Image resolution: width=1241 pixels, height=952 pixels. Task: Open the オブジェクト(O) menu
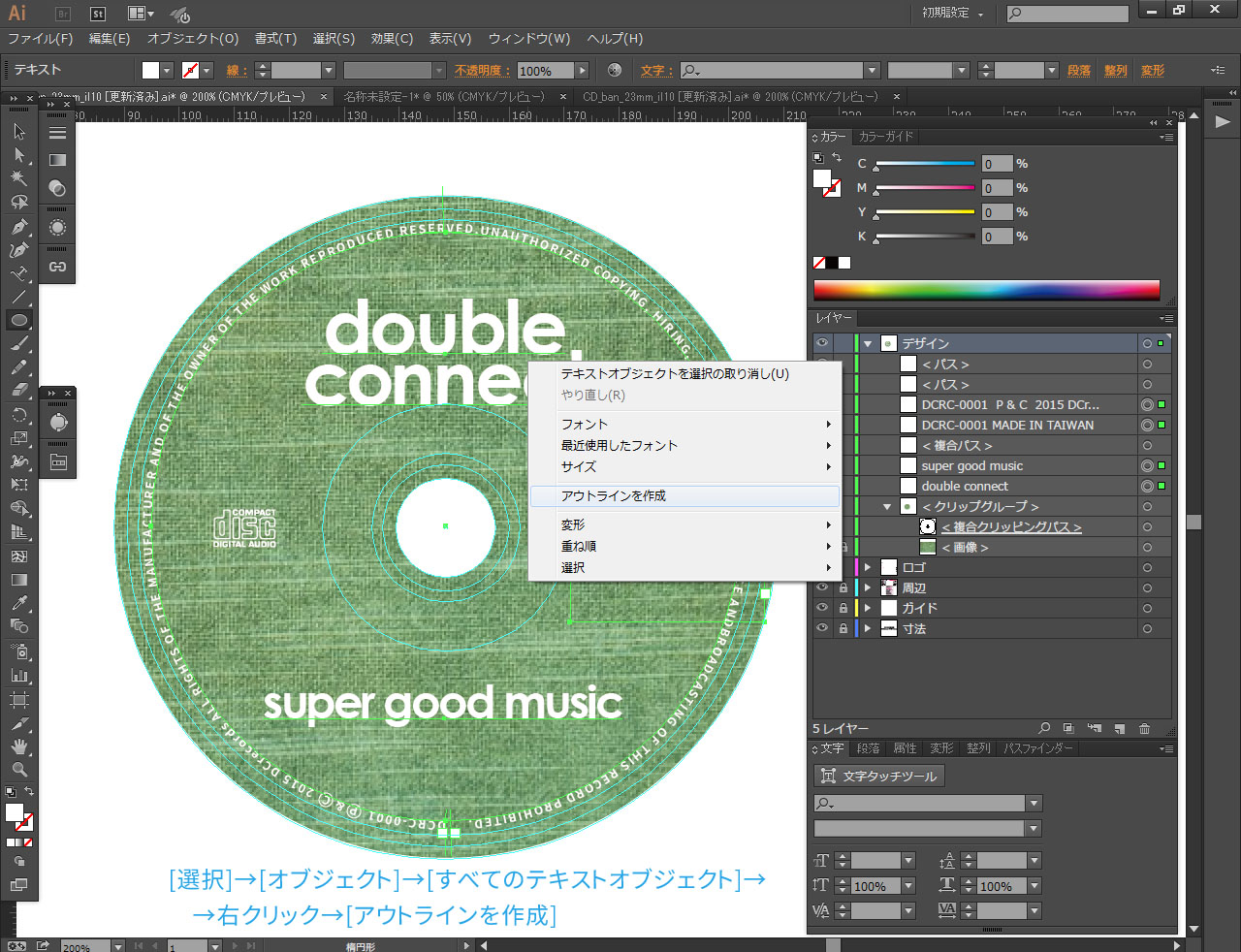(193, 39)
